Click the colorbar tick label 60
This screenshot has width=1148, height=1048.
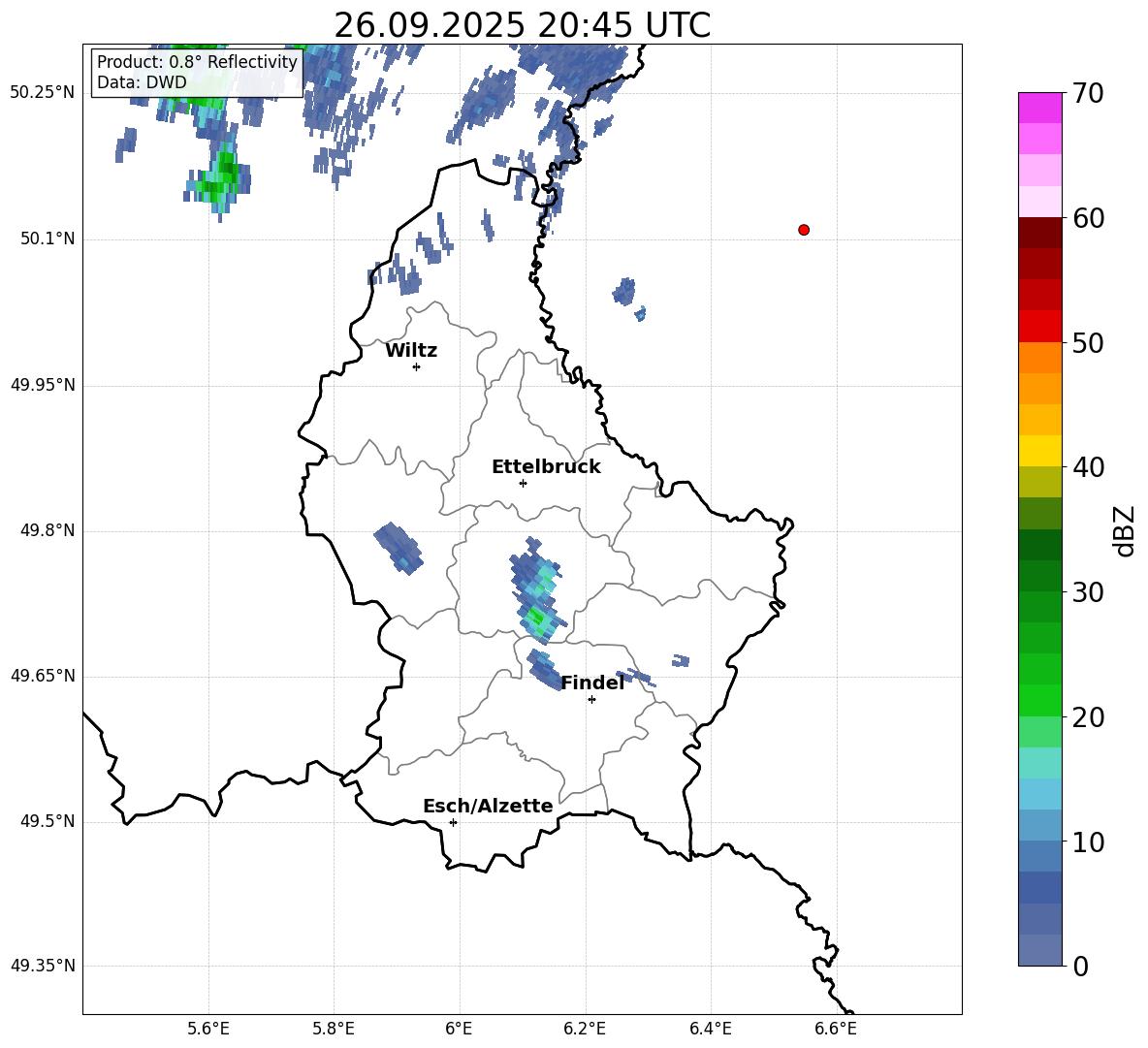pos(1088,218)
